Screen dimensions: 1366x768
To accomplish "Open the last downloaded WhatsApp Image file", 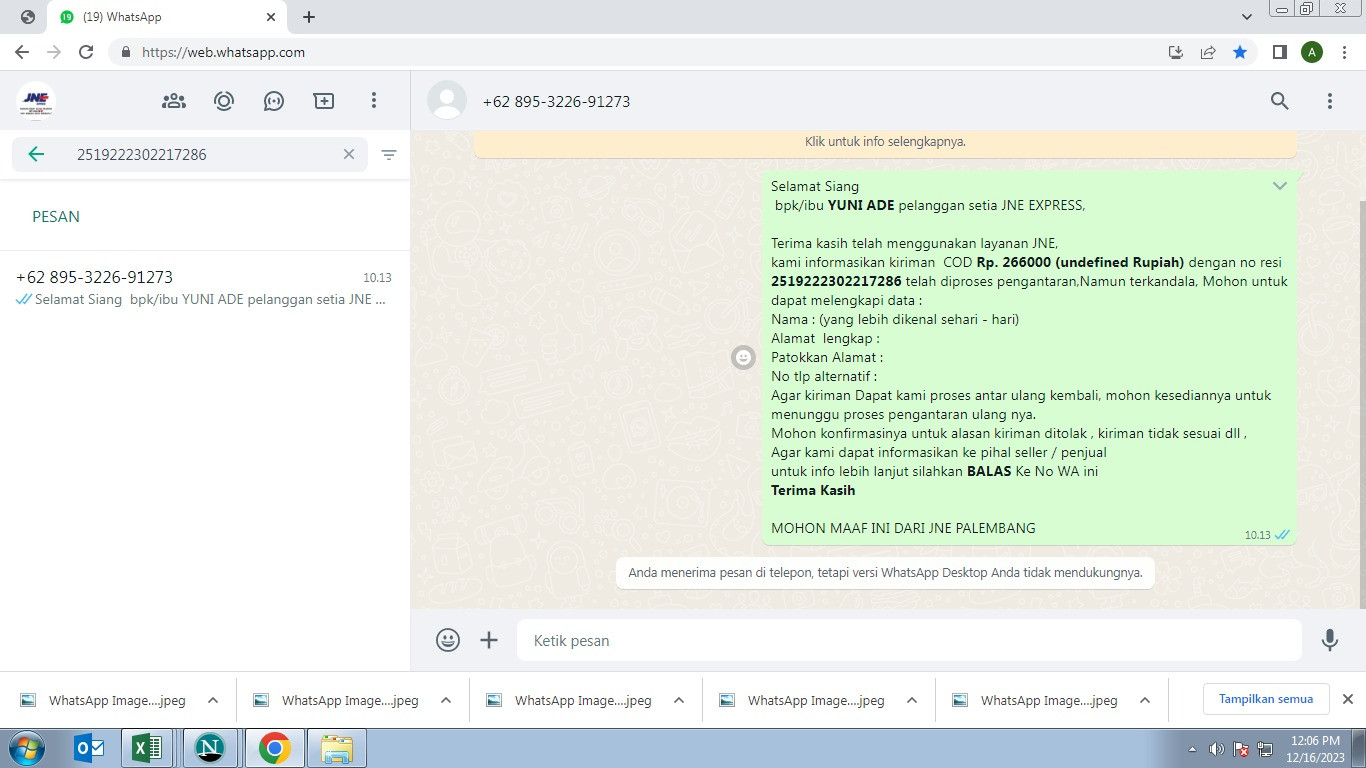I will point(1036,700).
